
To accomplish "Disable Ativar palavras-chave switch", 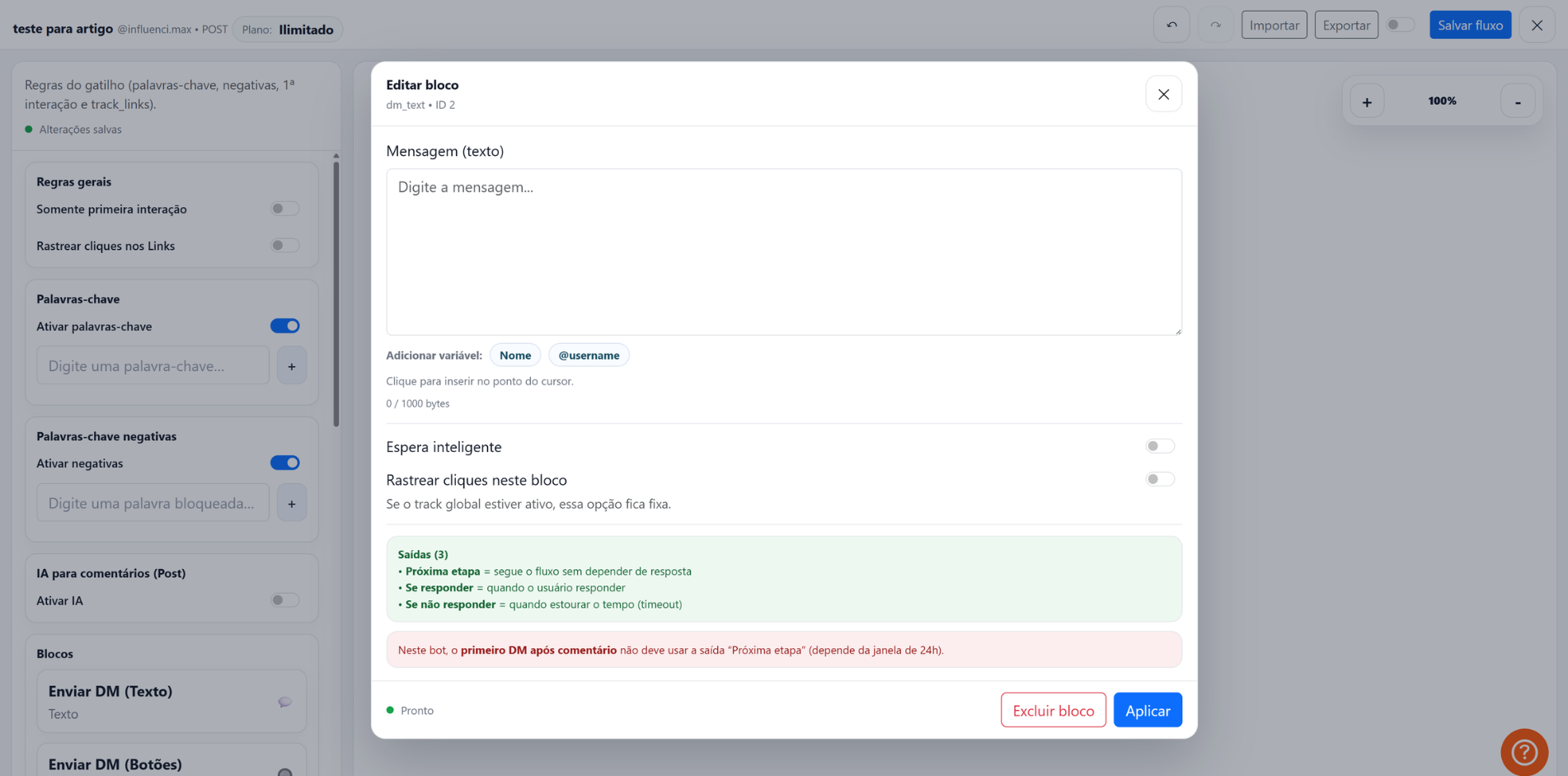I will pyautogui.click(x=284, y=326).
